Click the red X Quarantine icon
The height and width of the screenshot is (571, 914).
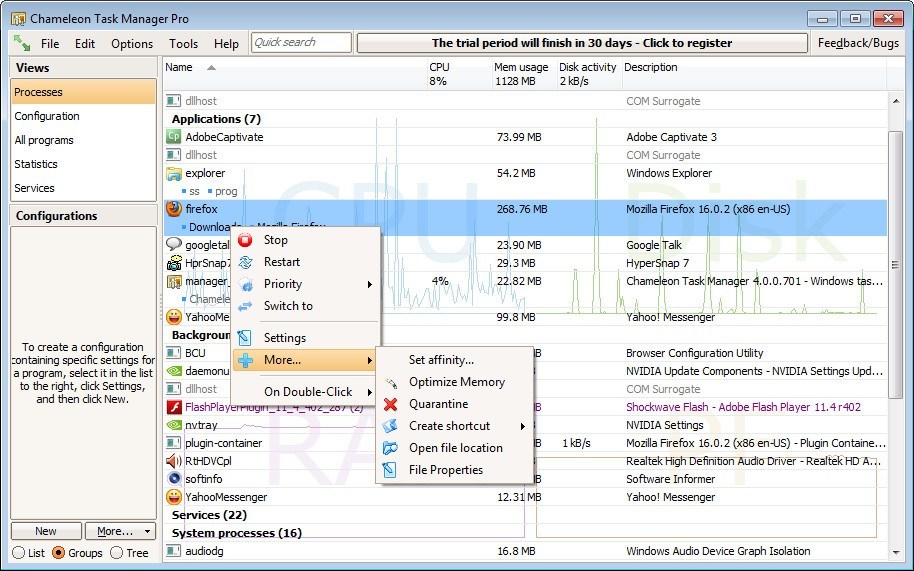[391, 404]
